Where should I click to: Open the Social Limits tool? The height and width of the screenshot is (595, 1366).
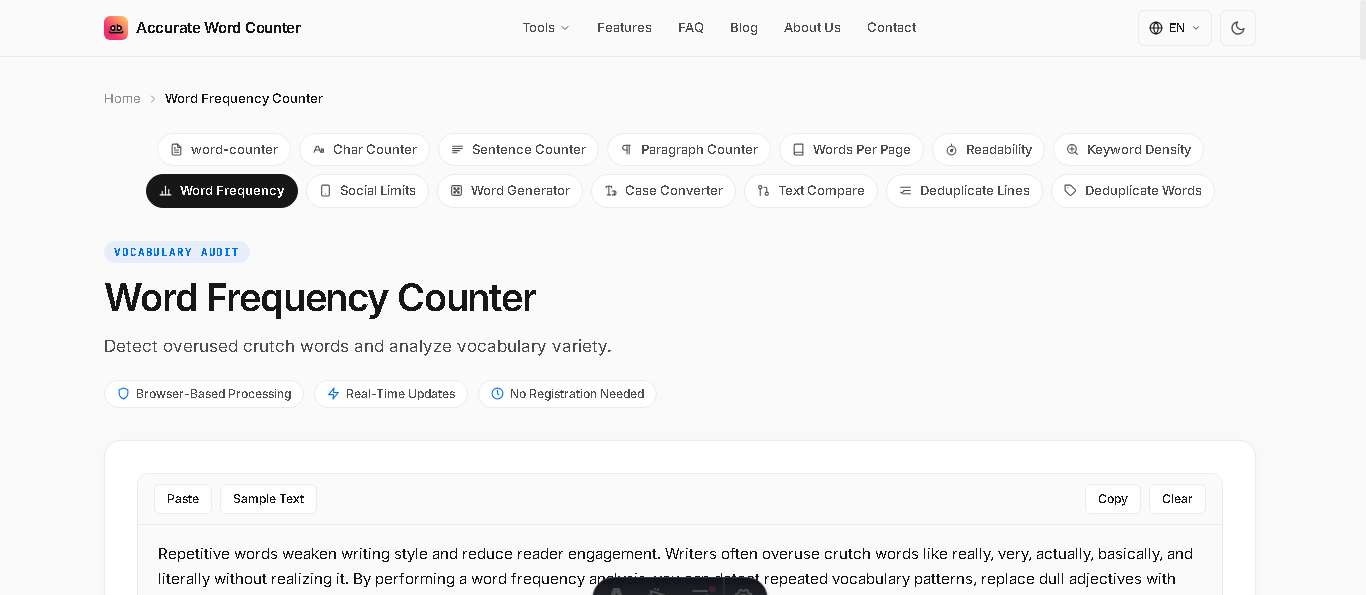(367, 190)
